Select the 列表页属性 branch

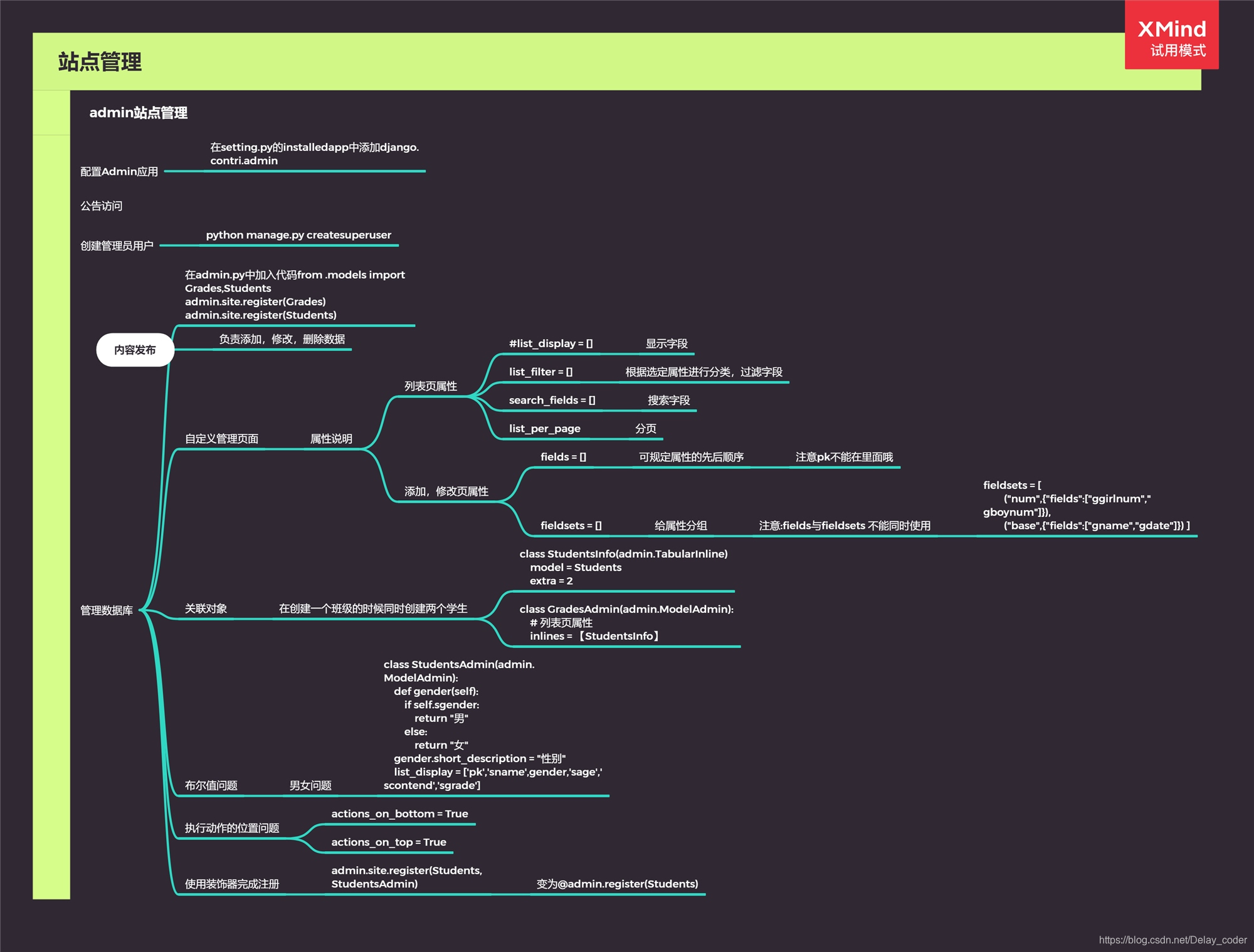(x=430, y=386)
